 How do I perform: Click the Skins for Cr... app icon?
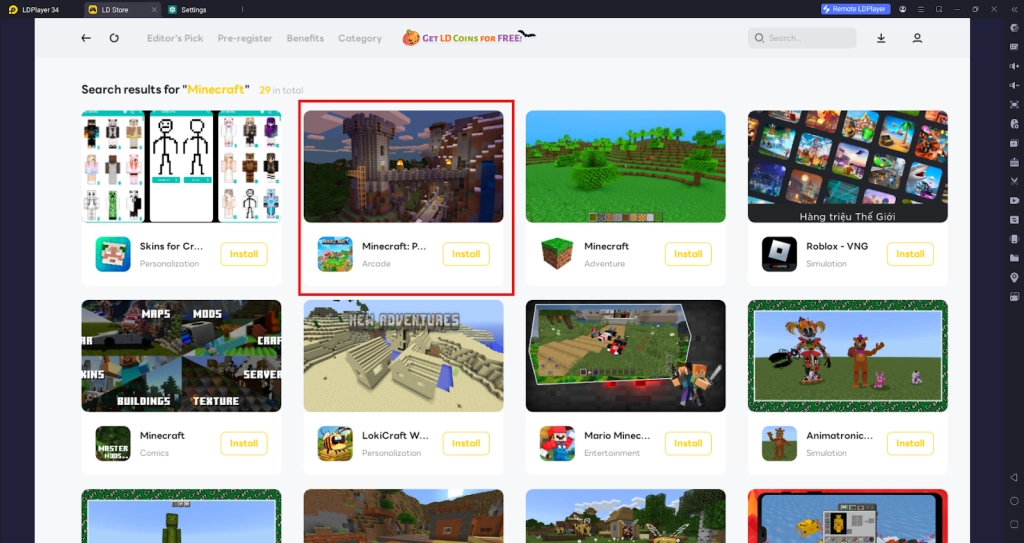[x=113, y=254]
